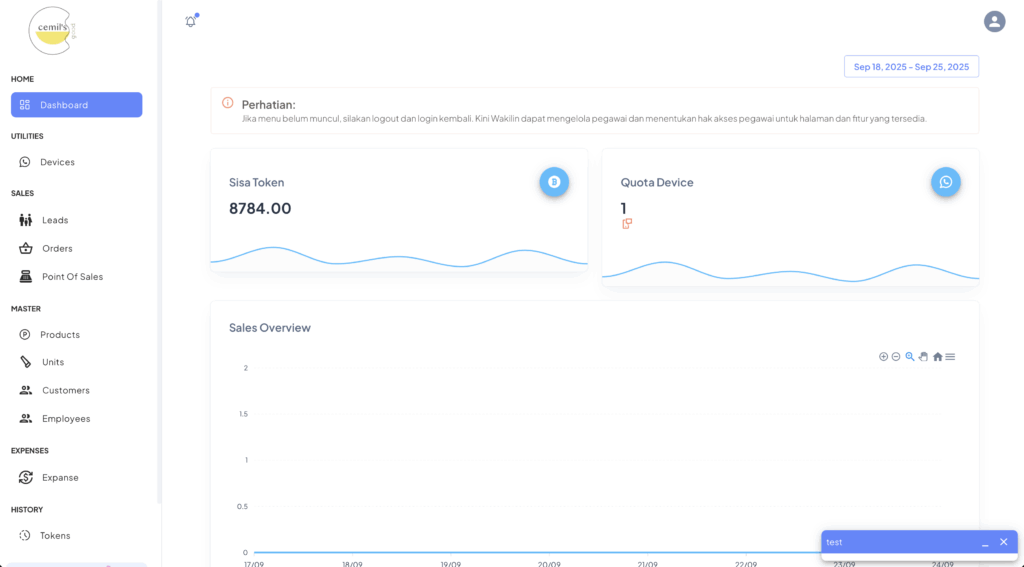Select Dashboard in the sidebar
This screenshot has height=567, width=1024.
[76, 105]
